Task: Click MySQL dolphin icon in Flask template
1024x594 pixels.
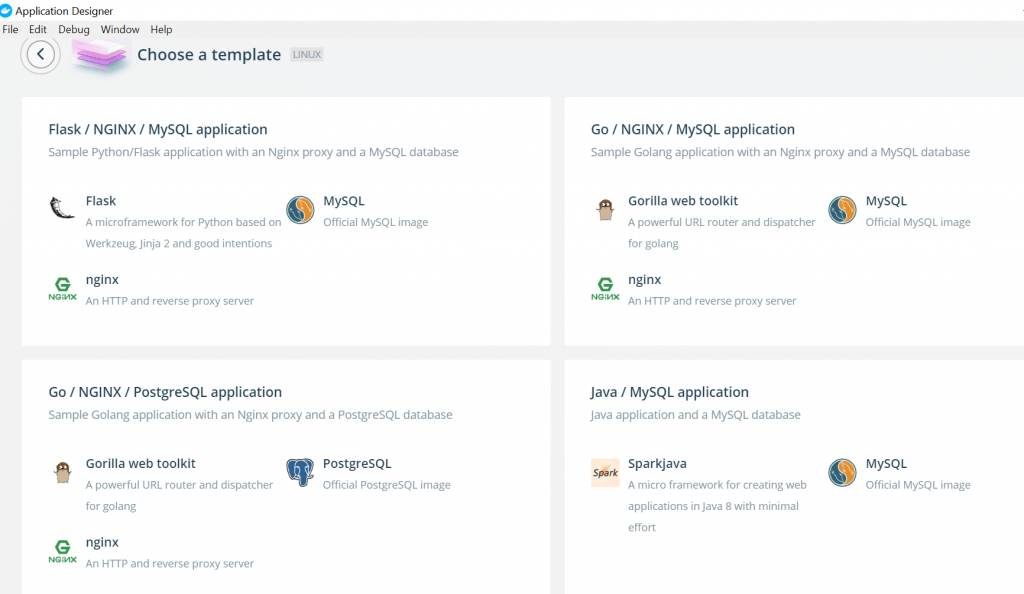Action: coord(300,210)
